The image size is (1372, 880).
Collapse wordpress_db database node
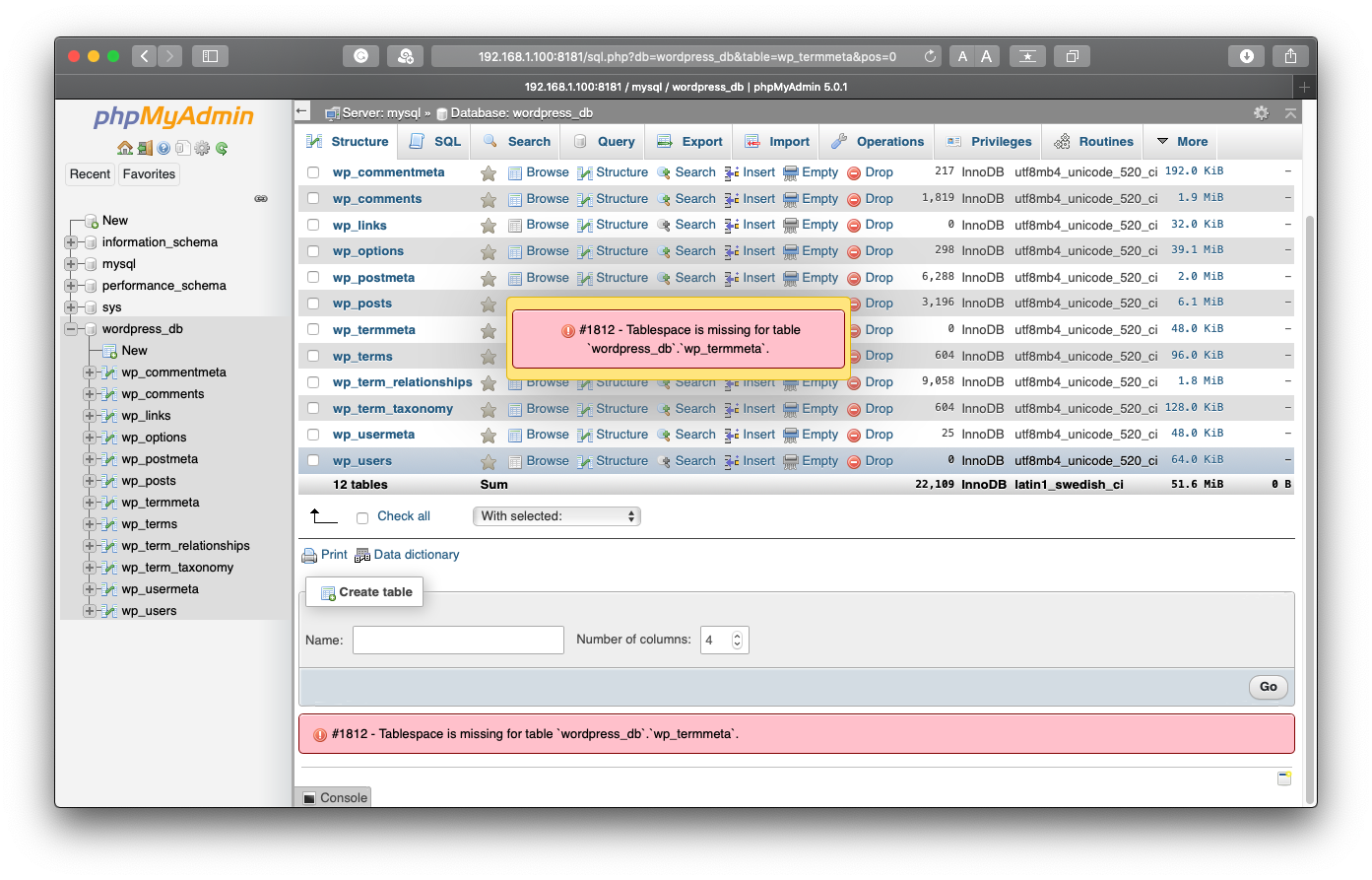click(71, 329)
